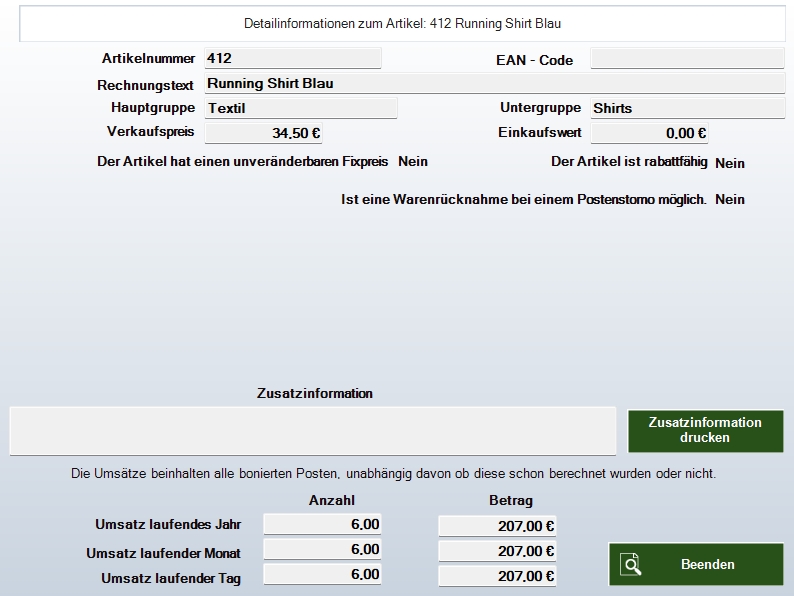Click the Einkaufswert field 0,00 €
Screen dimensions: 794x596
(649, 133)
